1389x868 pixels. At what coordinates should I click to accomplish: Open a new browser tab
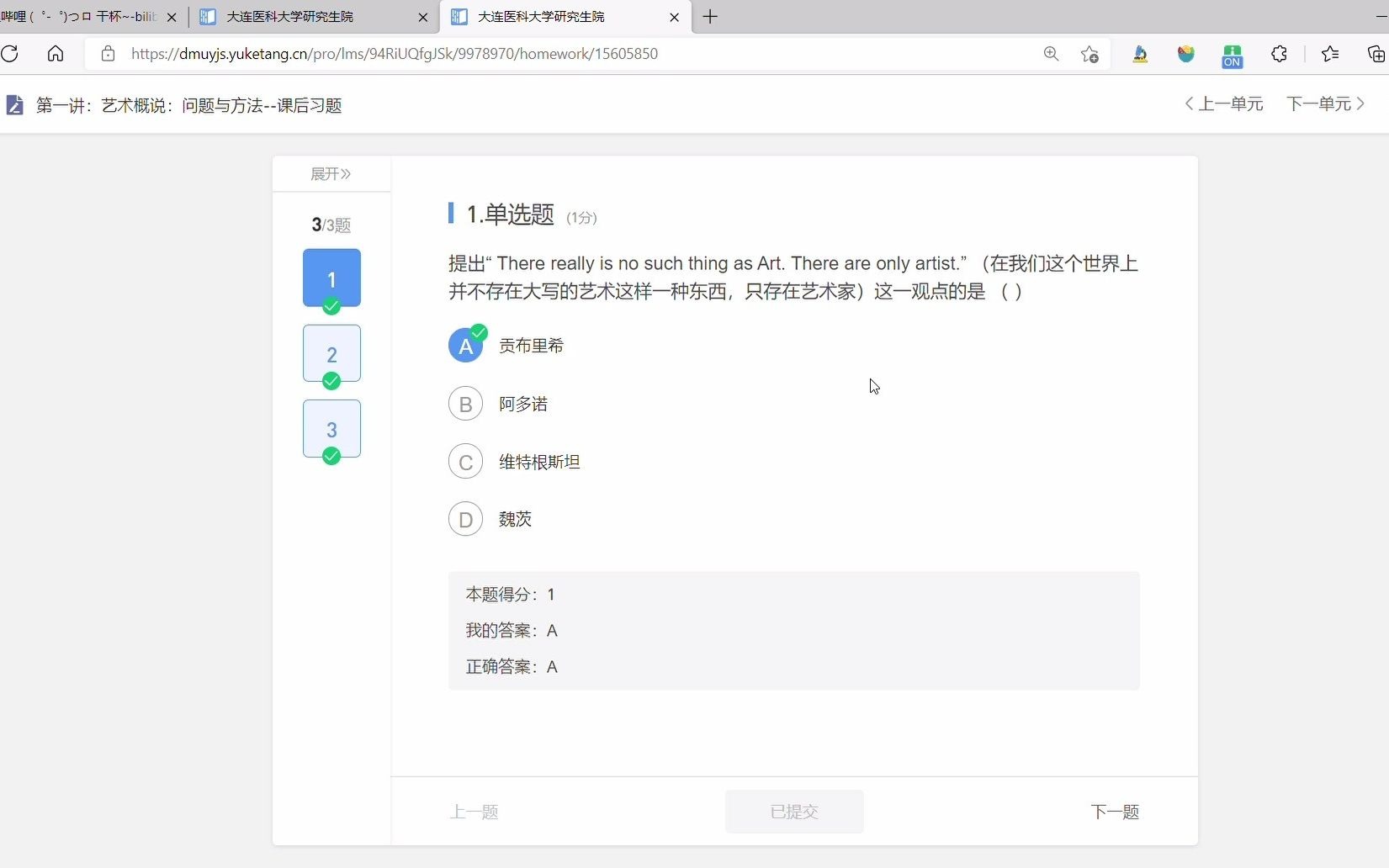coord(710,17)
